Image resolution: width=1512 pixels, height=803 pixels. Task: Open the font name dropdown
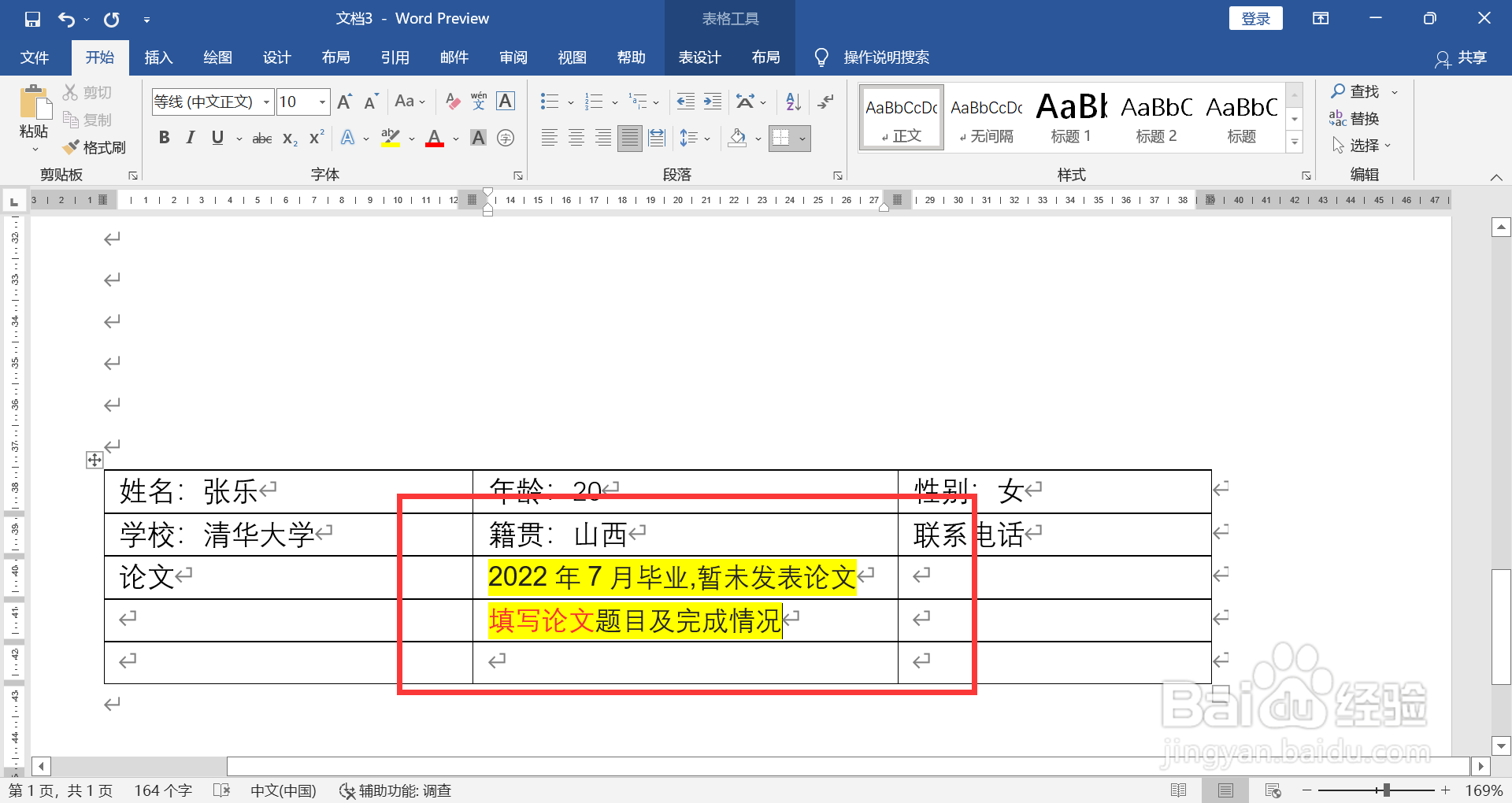[x=266, y=102]
